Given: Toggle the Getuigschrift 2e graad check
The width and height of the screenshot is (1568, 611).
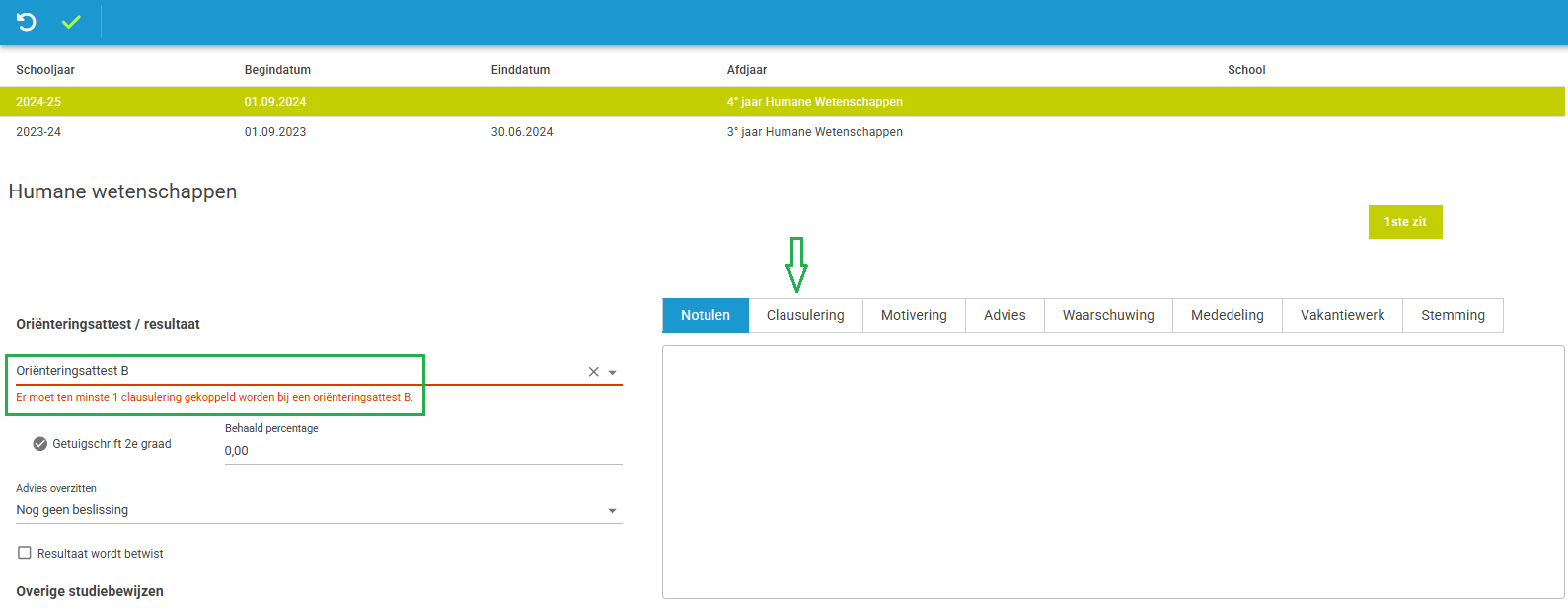Looking at the screenshot, I should [40, 444].
